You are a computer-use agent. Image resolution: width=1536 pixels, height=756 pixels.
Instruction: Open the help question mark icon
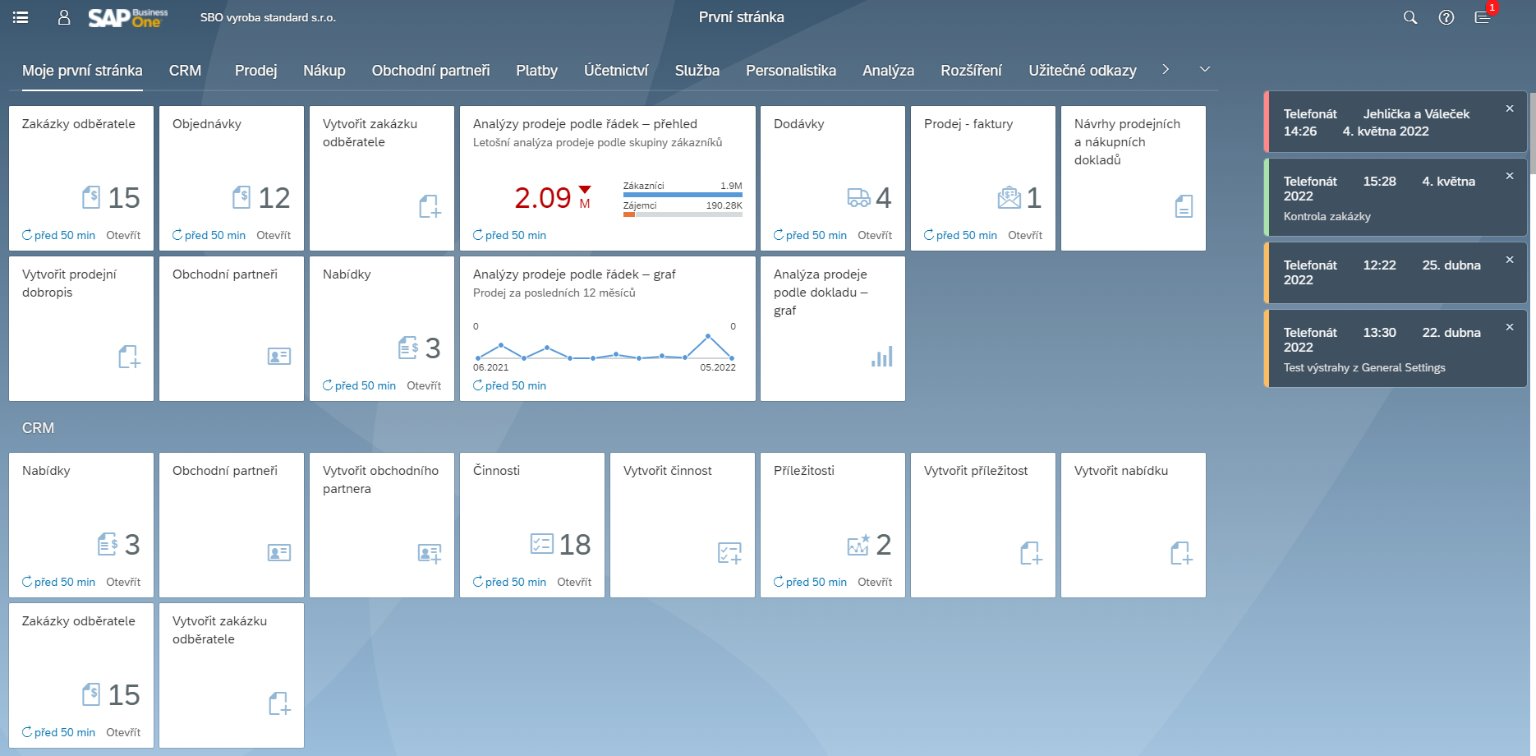[1446, 17]
